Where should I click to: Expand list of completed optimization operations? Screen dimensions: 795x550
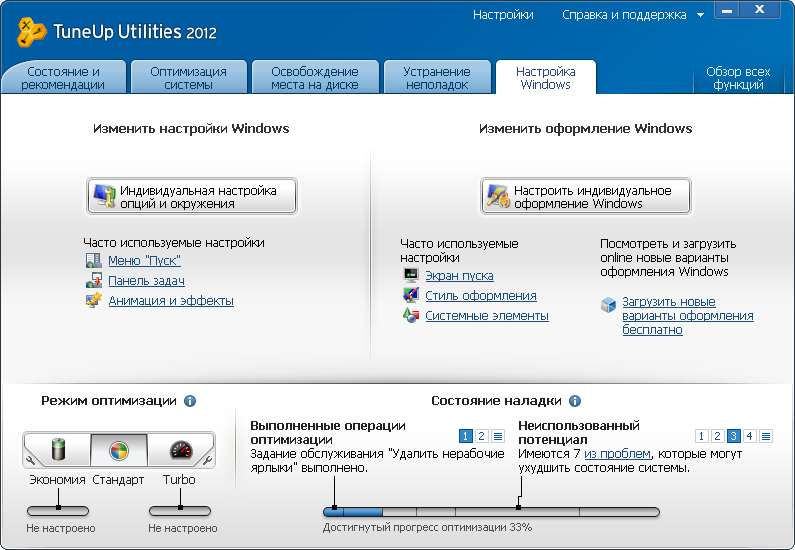(497, 436)
